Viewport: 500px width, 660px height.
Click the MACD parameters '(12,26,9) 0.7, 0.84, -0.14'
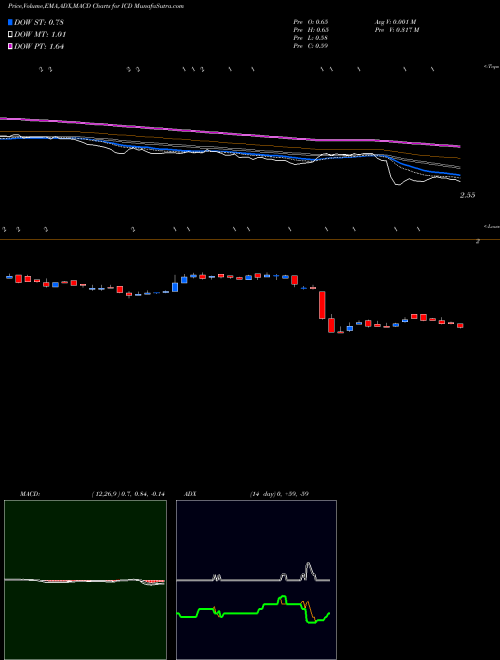tap(128, 494)
